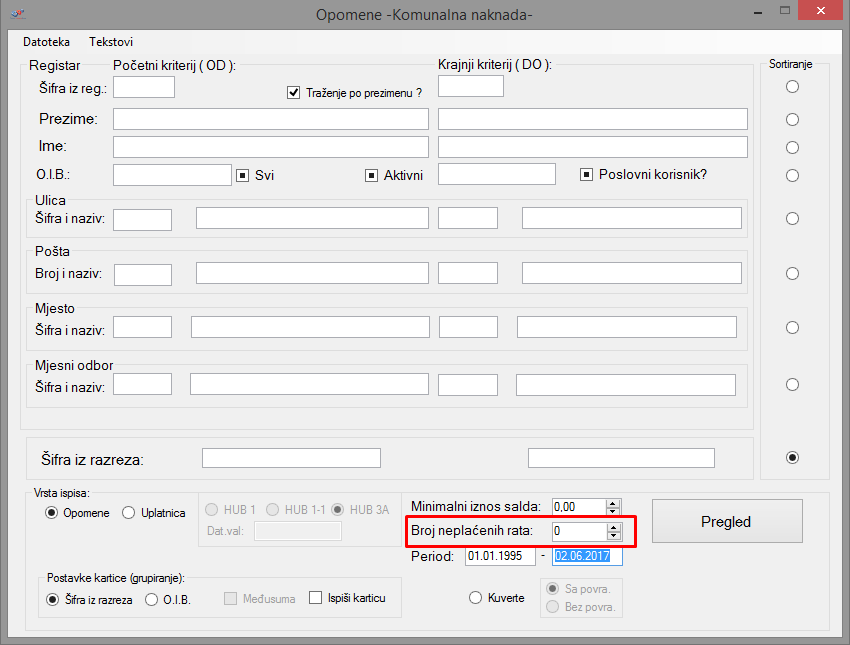Select sorting radio button for Prezime row
Viewport: 850px width, 645px height.
tap(792, 119)
